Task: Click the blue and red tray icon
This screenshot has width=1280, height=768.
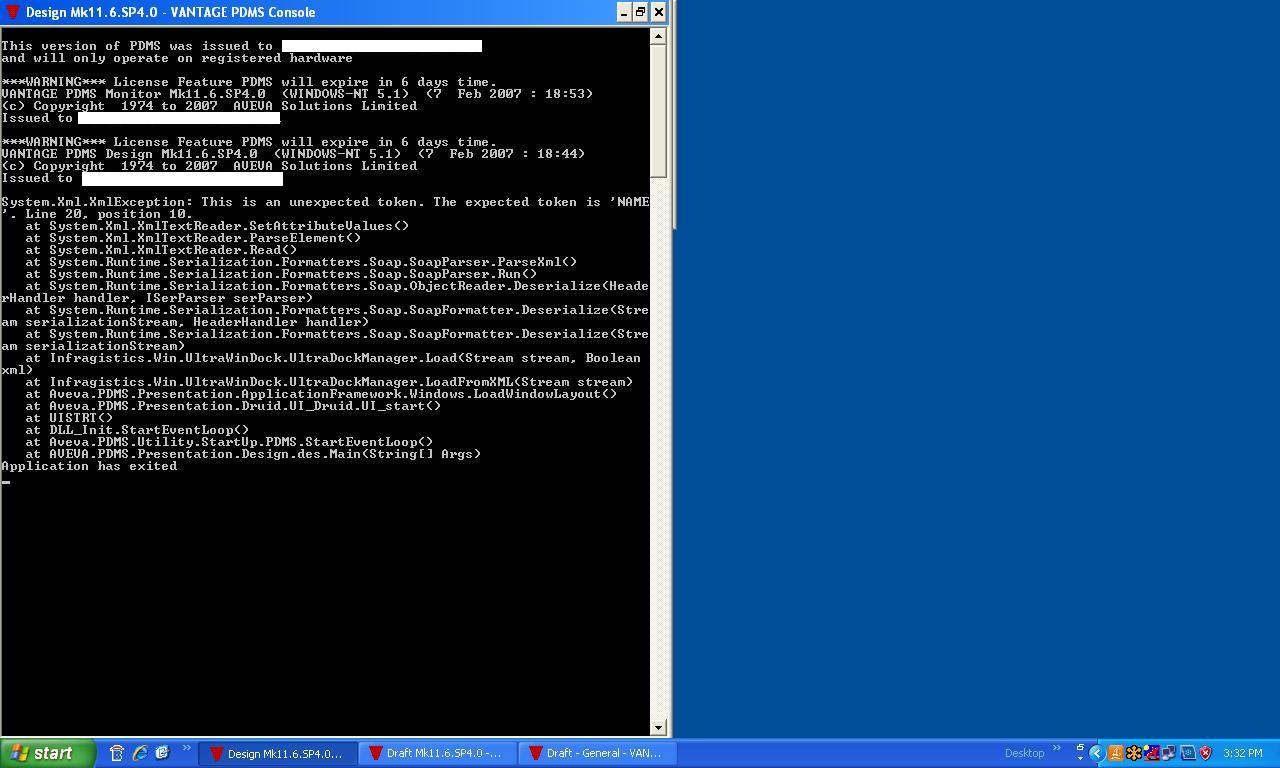Action: (x=1151, y=753)
